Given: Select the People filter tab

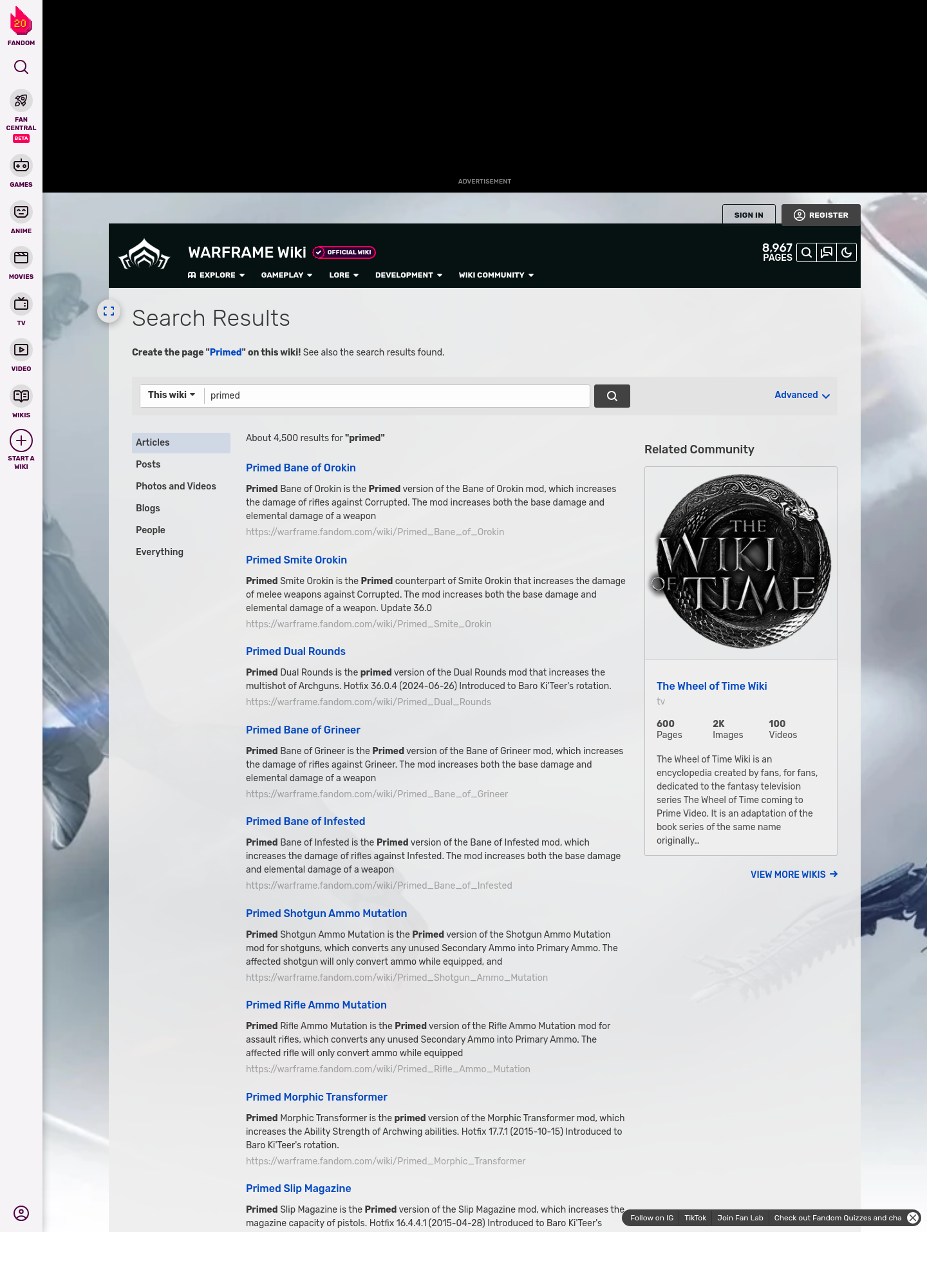Looking at the screenshot, I should [x=181, y=530].
